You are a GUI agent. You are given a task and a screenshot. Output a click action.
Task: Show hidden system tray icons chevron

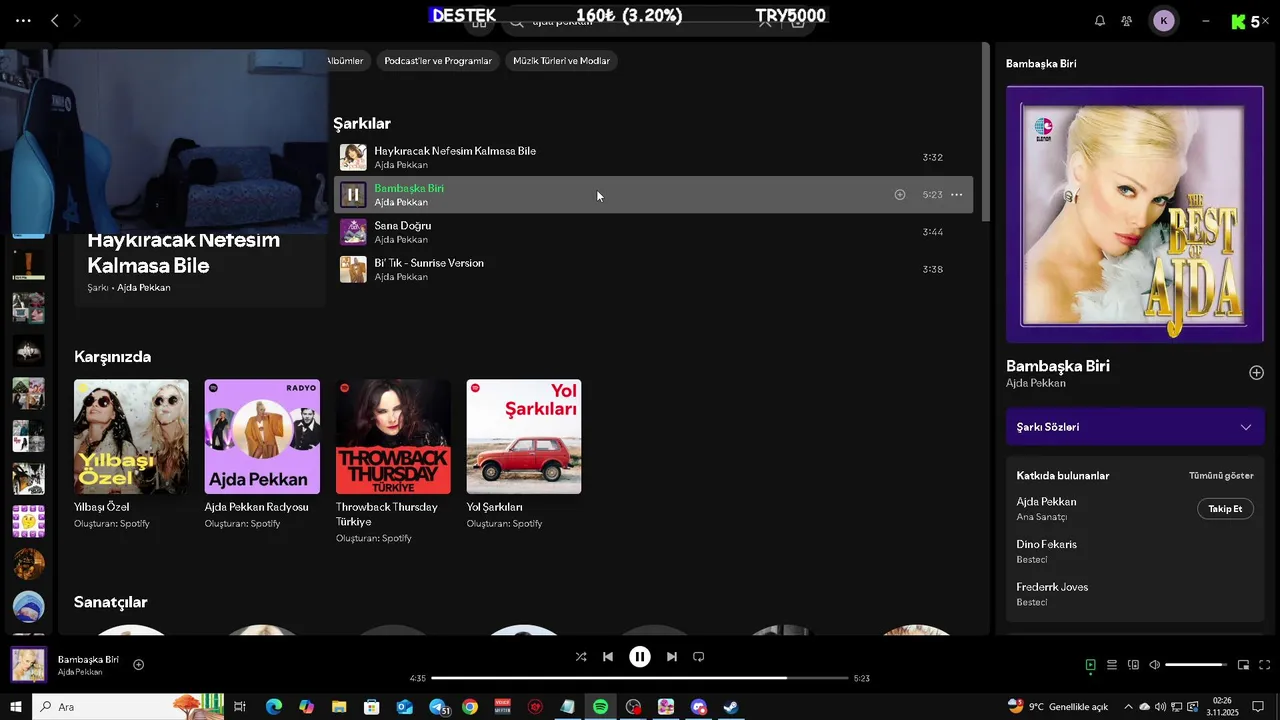click(x=1129, y=707)
